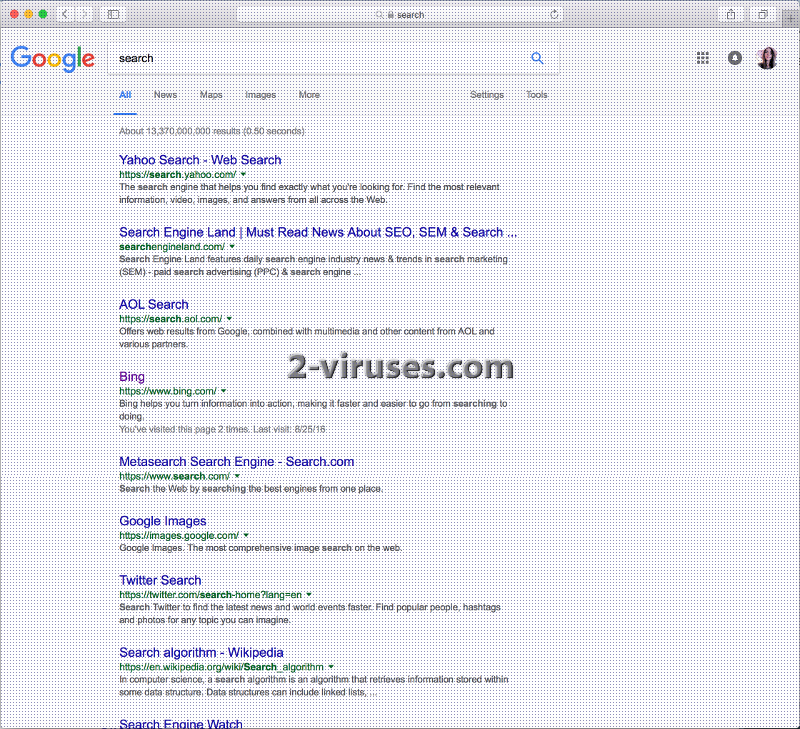Click Safari share icon
The width and height of the screenshot is (800, 729).
click(731, 14)
